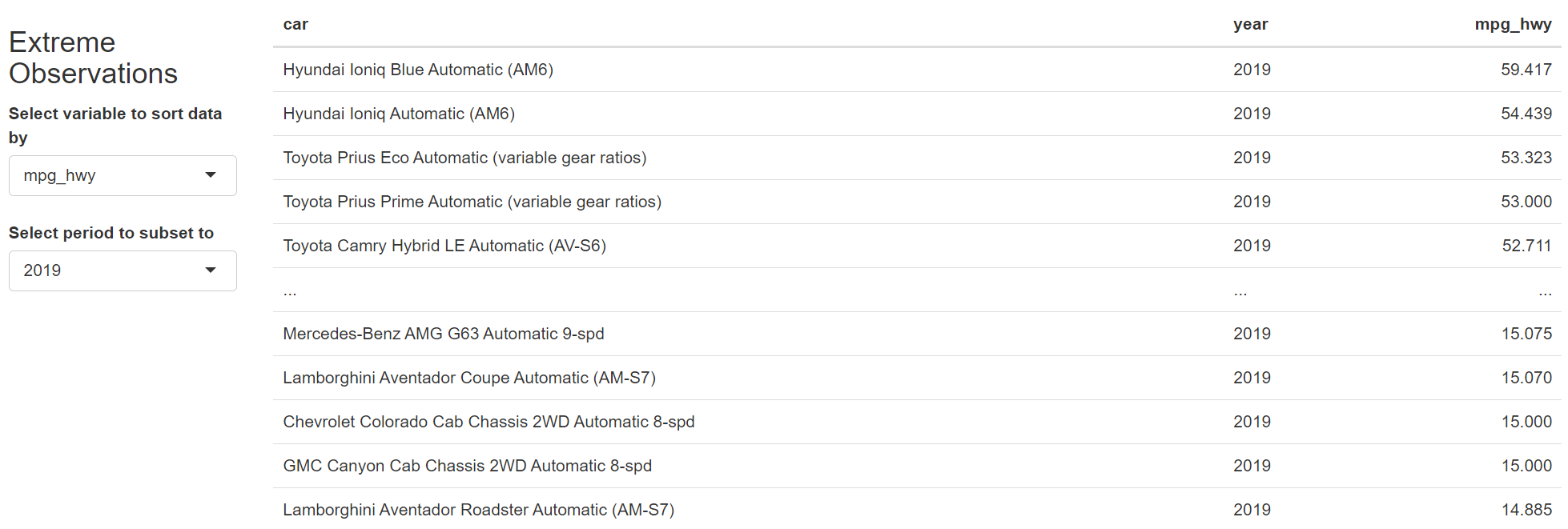
Task: Click the year column header
Action: (1250, 24)
